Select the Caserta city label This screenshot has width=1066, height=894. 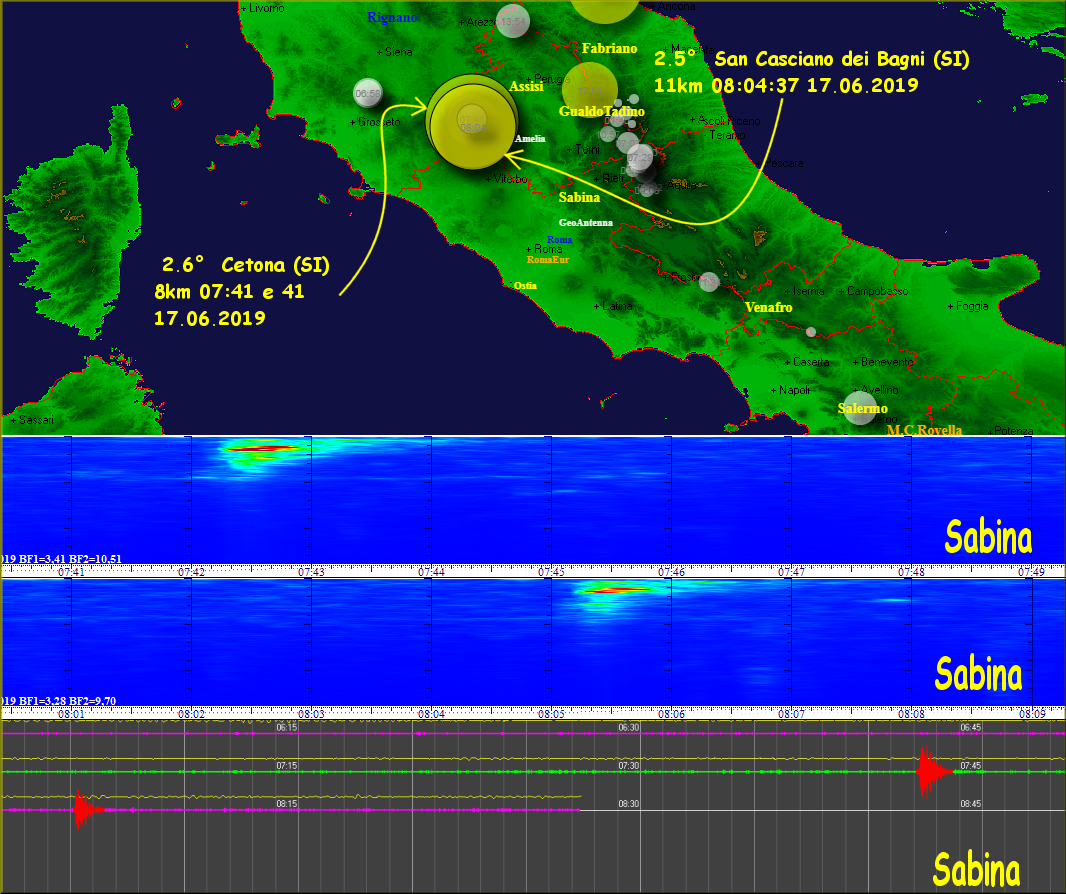808,362
